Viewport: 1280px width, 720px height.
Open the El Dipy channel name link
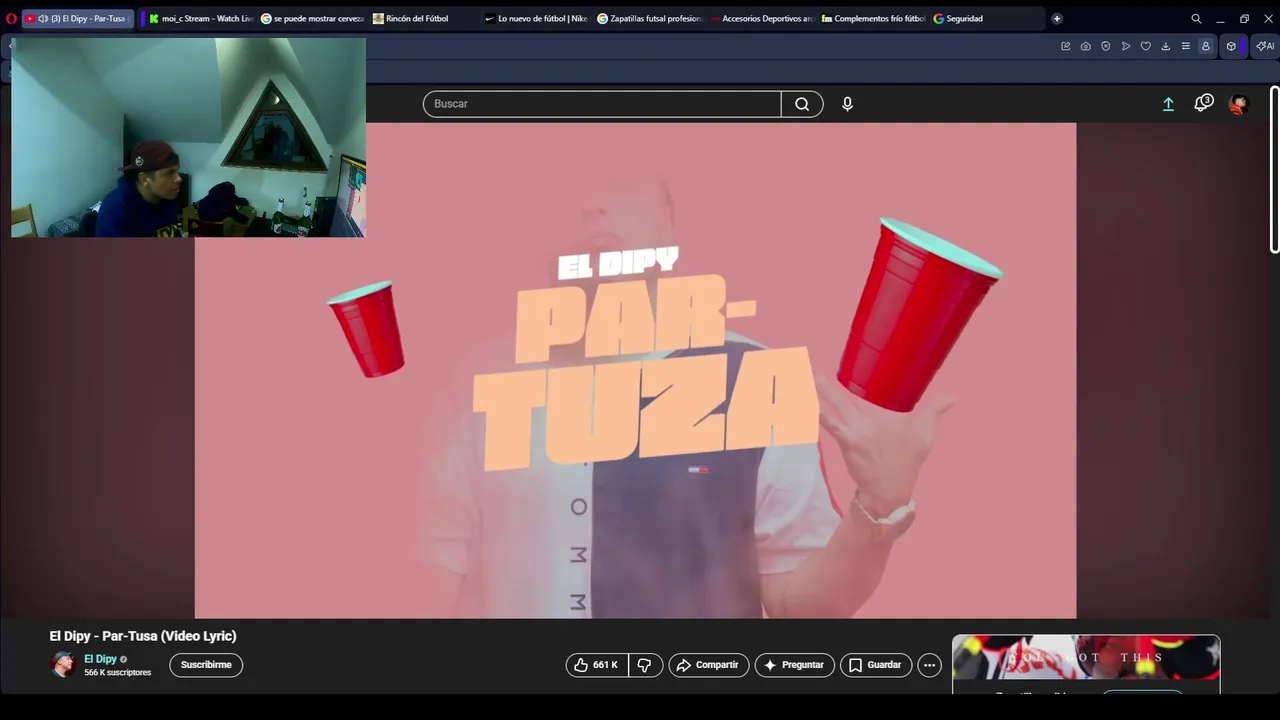pos(100,659)
